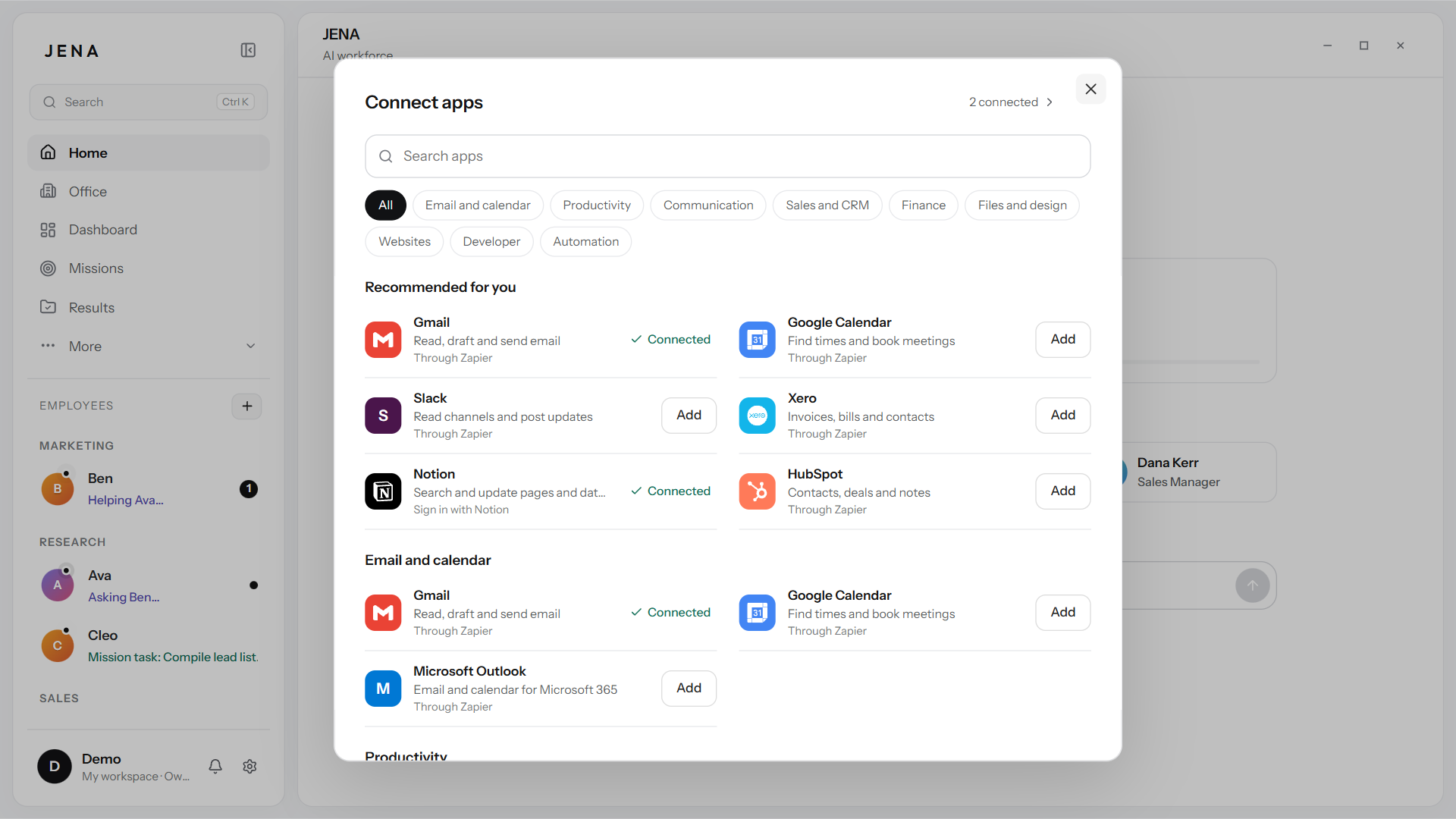Open the 2 connected list

(1011, 102)
